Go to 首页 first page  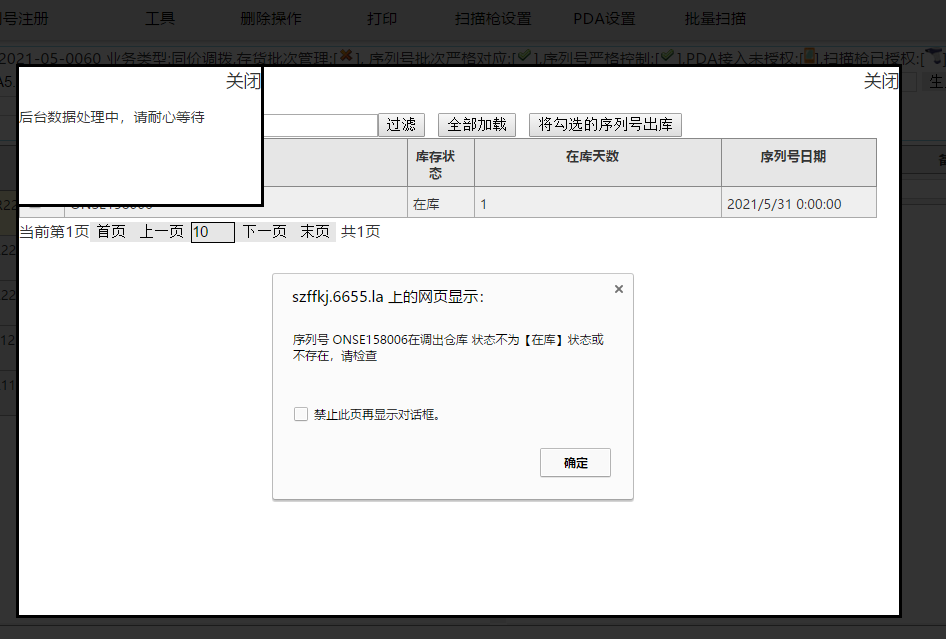111,232
